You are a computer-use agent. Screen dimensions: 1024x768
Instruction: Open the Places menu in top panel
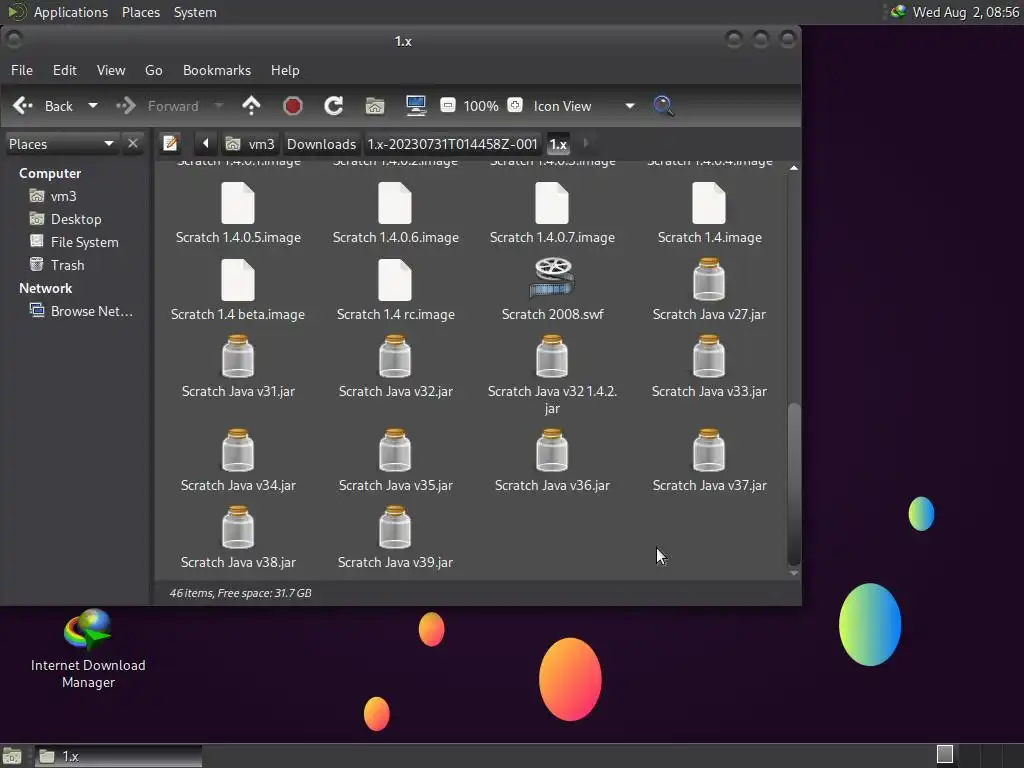pyautogui.click(x=140, y=12)
